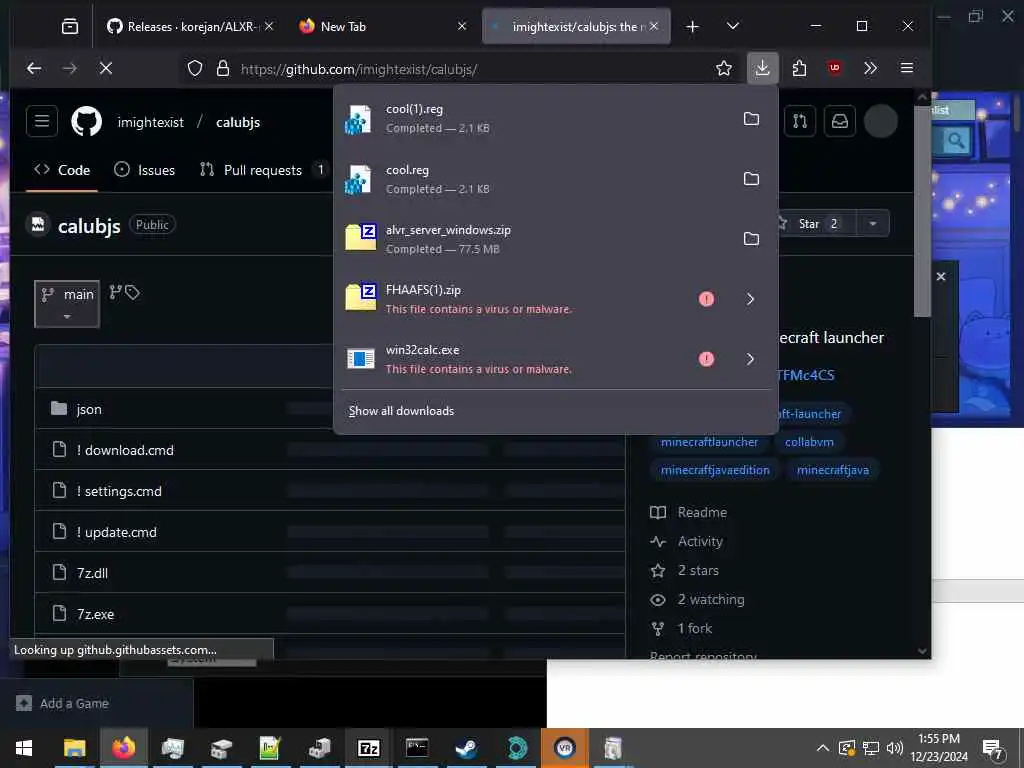1024x768 pixels.
Task: List all tabs dropdown arrow
Action: 733,26
